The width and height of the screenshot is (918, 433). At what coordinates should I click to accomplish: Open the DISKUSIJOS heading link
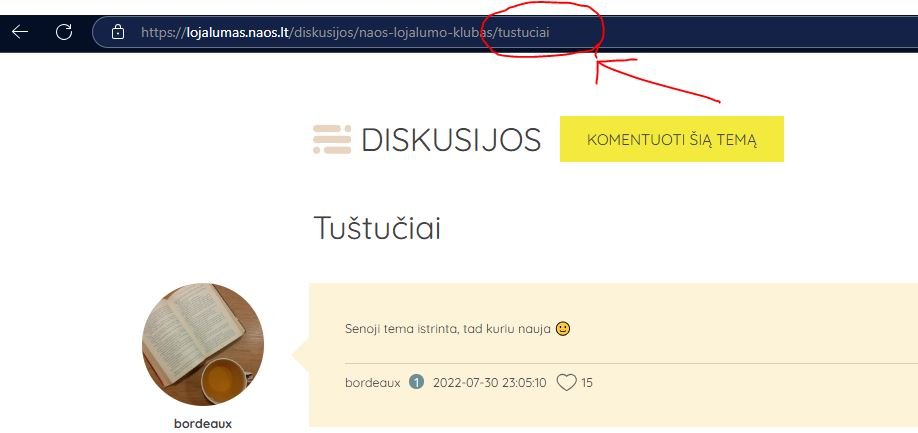(451, 140)
